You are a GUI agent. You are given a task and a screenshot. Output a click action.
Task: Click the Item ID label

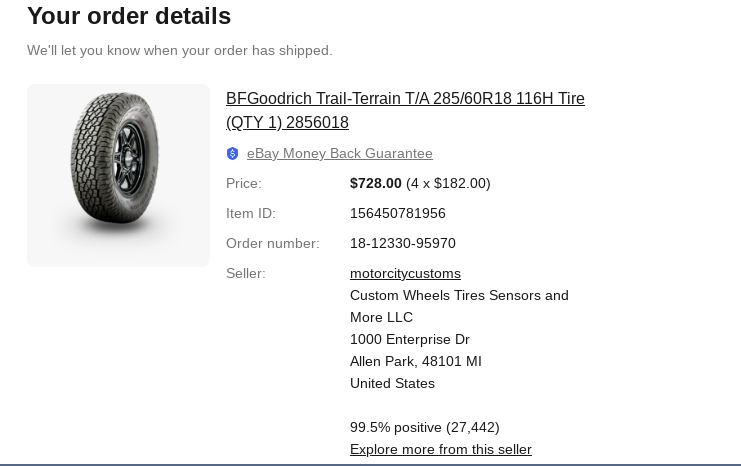click(250, 213)
